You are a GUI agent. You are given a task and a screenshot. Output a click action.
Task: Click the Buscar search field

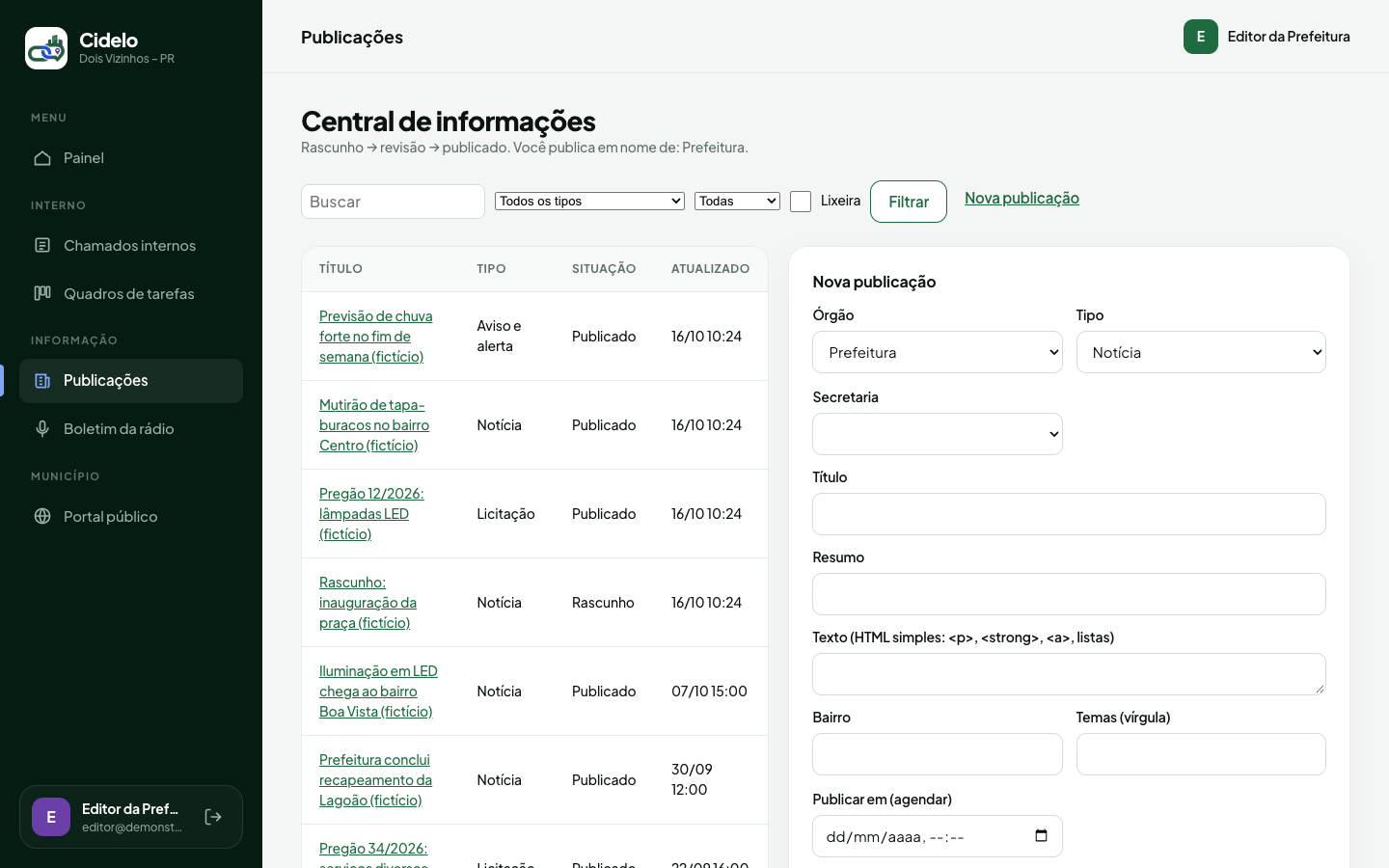tap(393, 202)
